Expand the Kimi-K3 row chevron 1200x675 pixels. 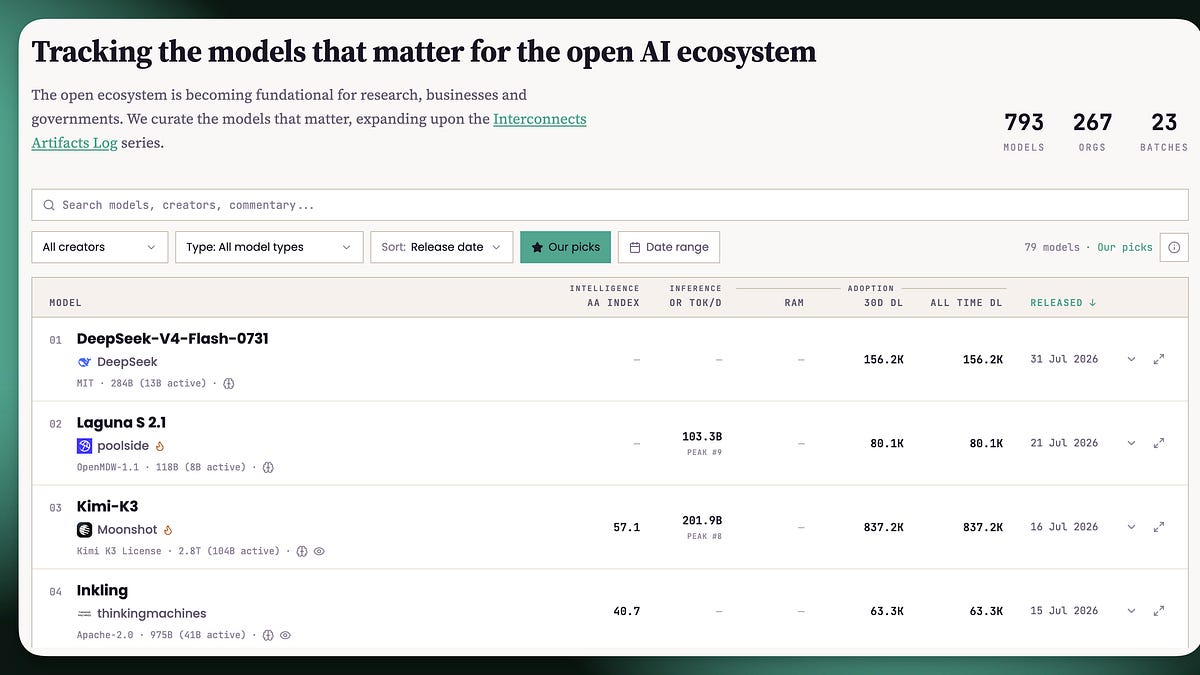click(x=1131, y=527)
